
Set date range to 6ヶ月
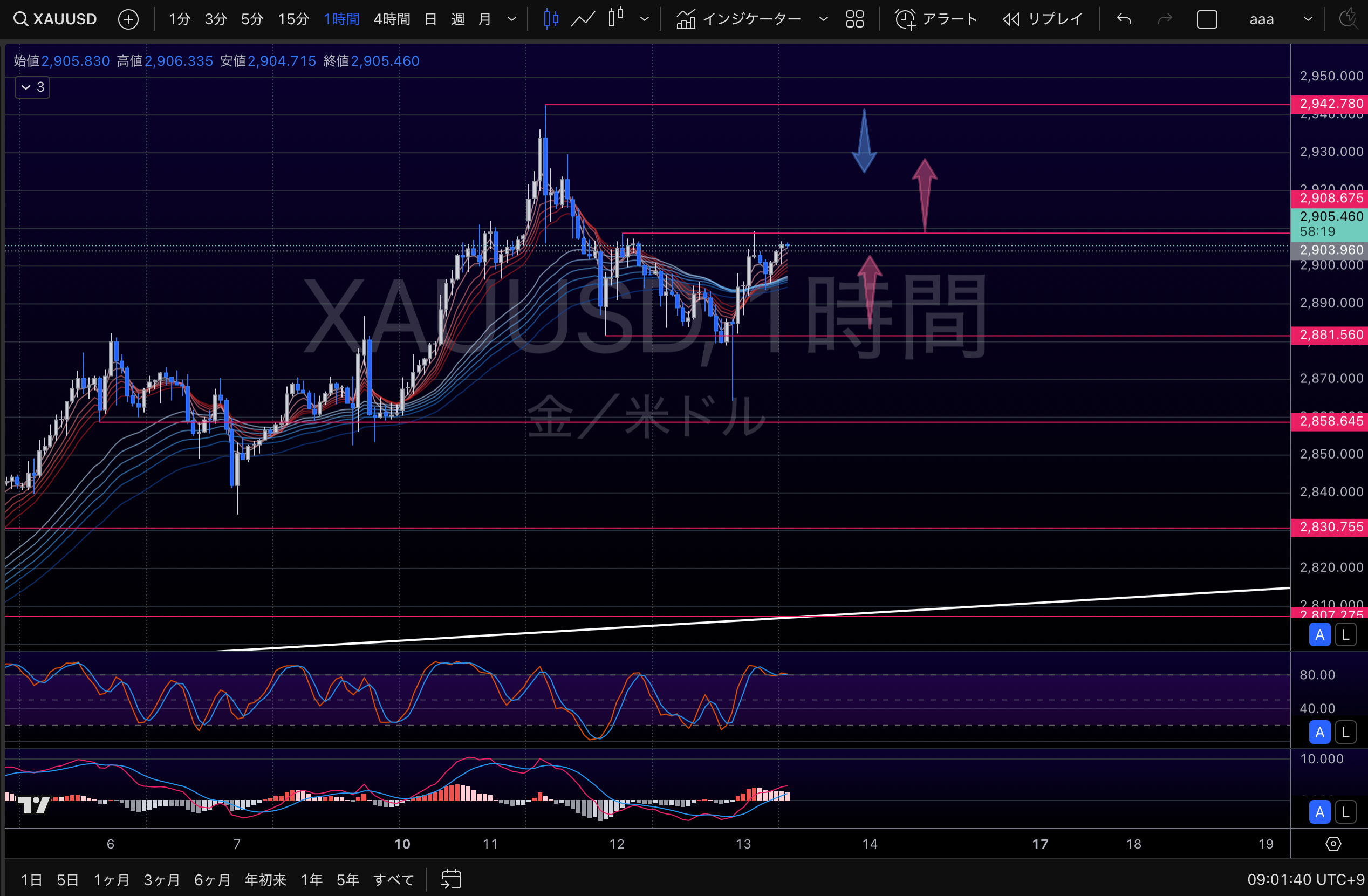[212, 880]
